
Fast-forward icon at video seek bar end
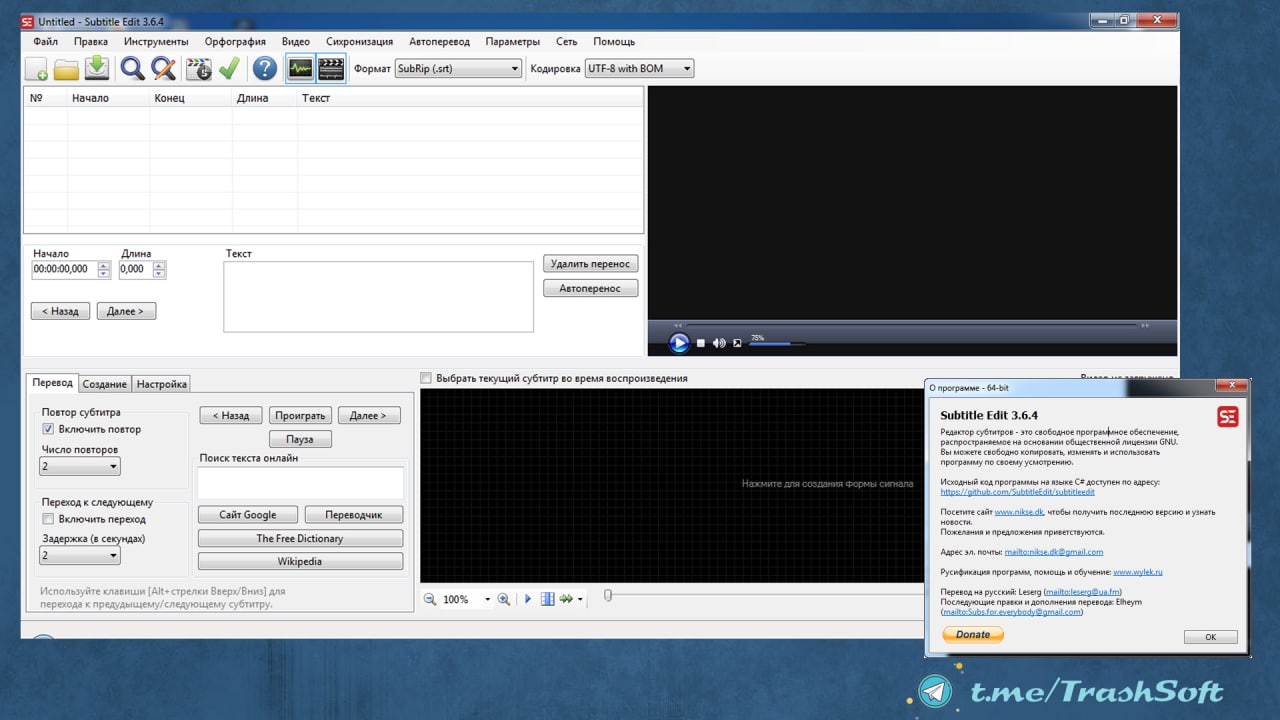pos(1146,325)
